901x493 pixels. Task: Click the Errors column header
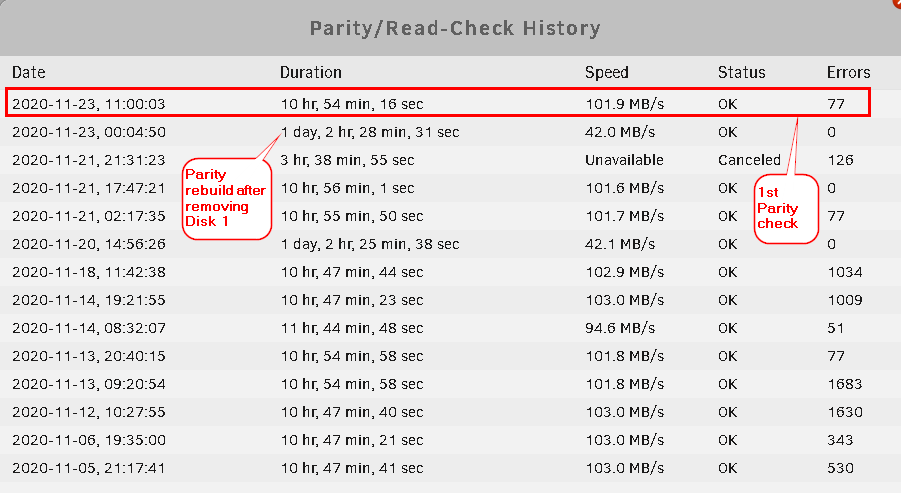click(x=848, y=72)
